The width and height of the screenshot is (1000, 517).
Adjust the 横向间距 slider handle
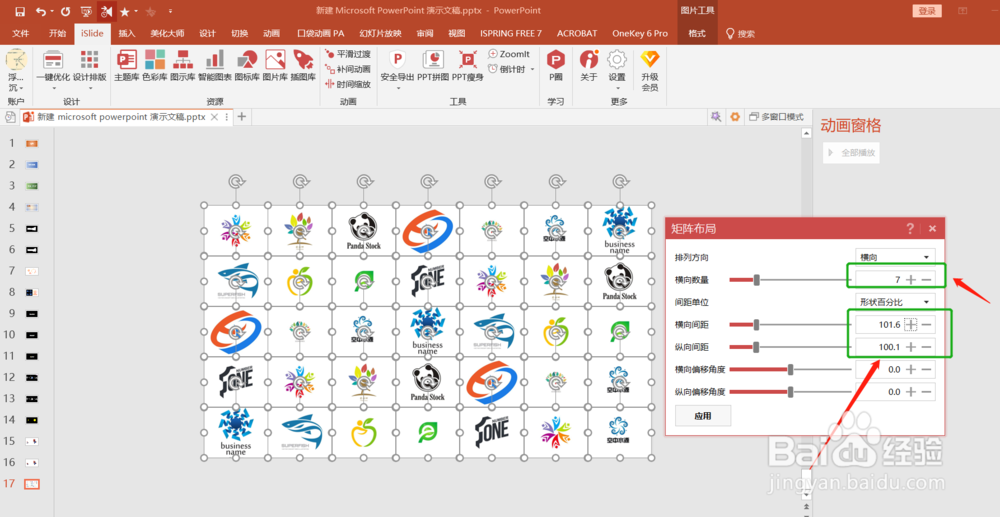point(756,324)
